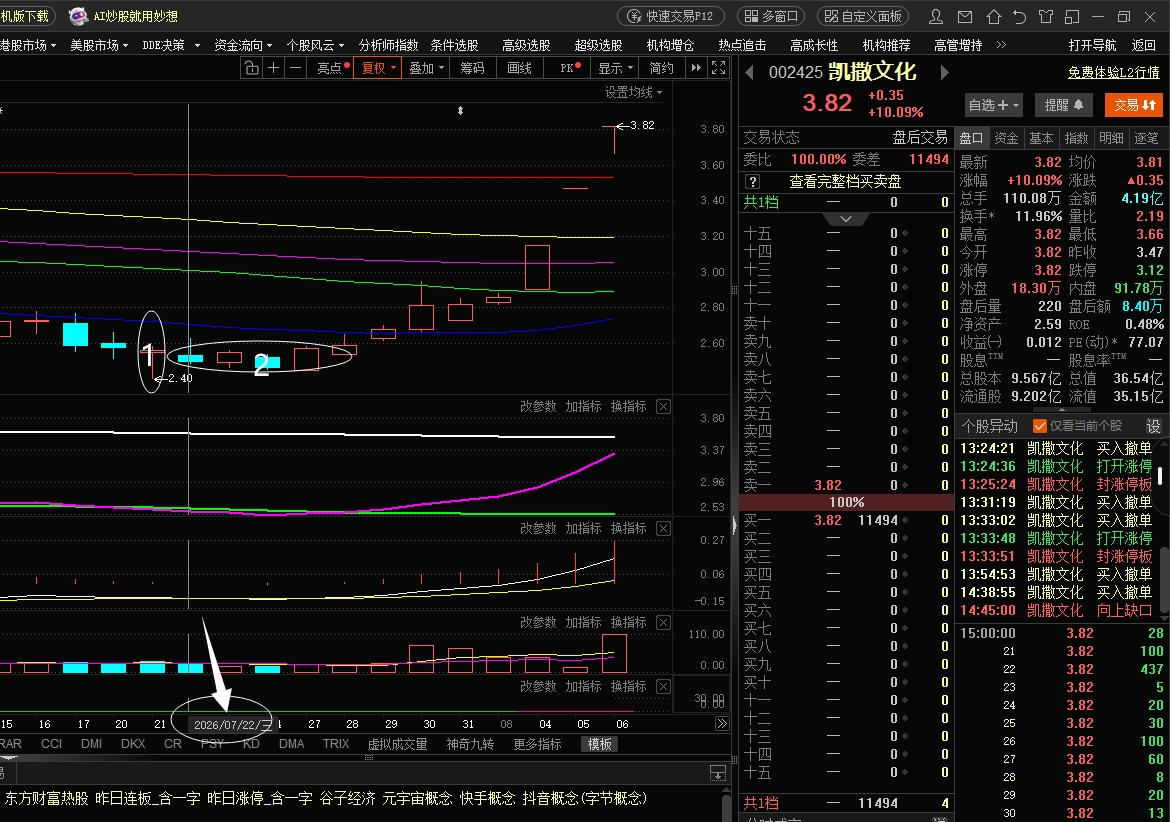Toggle 虚拟成交量 indicator
The height and width of the screenshot is (822, 1170).
pyautogui.click(x=397, y=744)
